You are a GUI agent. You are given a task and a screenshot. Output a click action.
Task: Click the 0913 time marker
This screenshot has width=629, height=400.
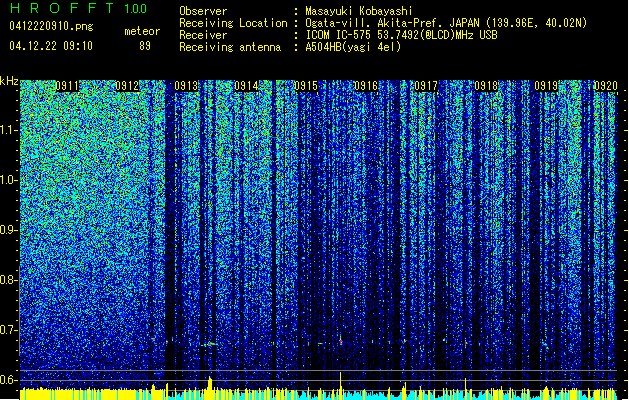(x=187, y=86)
